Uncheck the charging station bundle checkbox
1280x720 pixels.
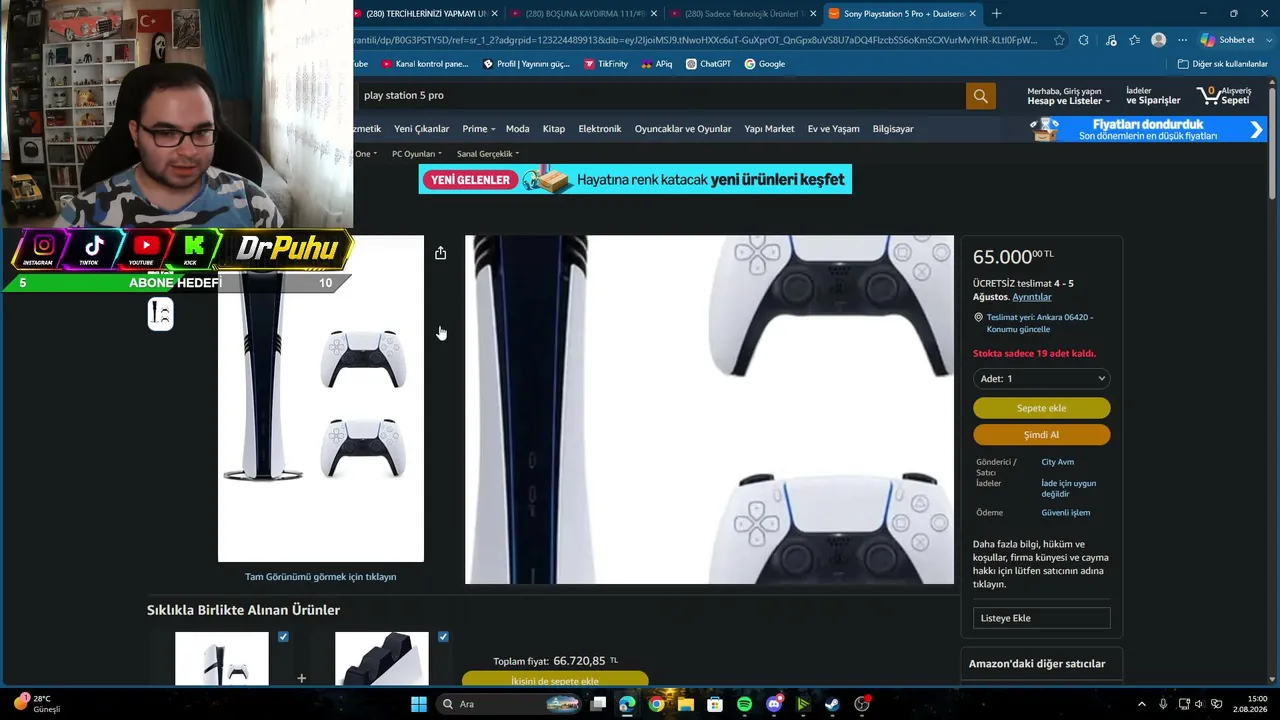pos(443,637)
